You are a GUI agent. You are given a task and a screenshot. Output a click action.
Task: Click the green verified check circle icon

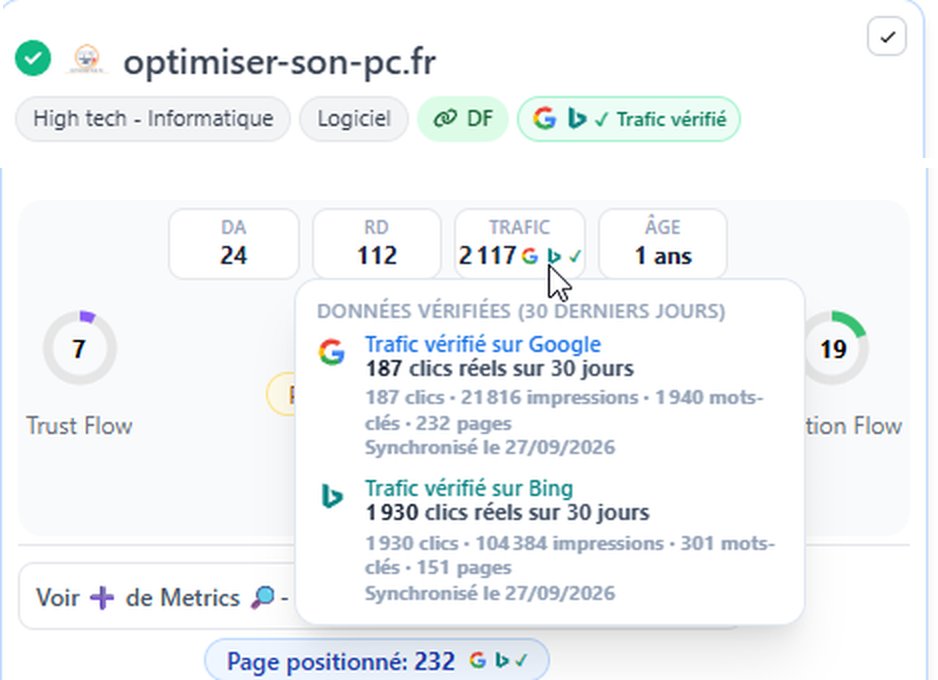click(x=33, y=59)
